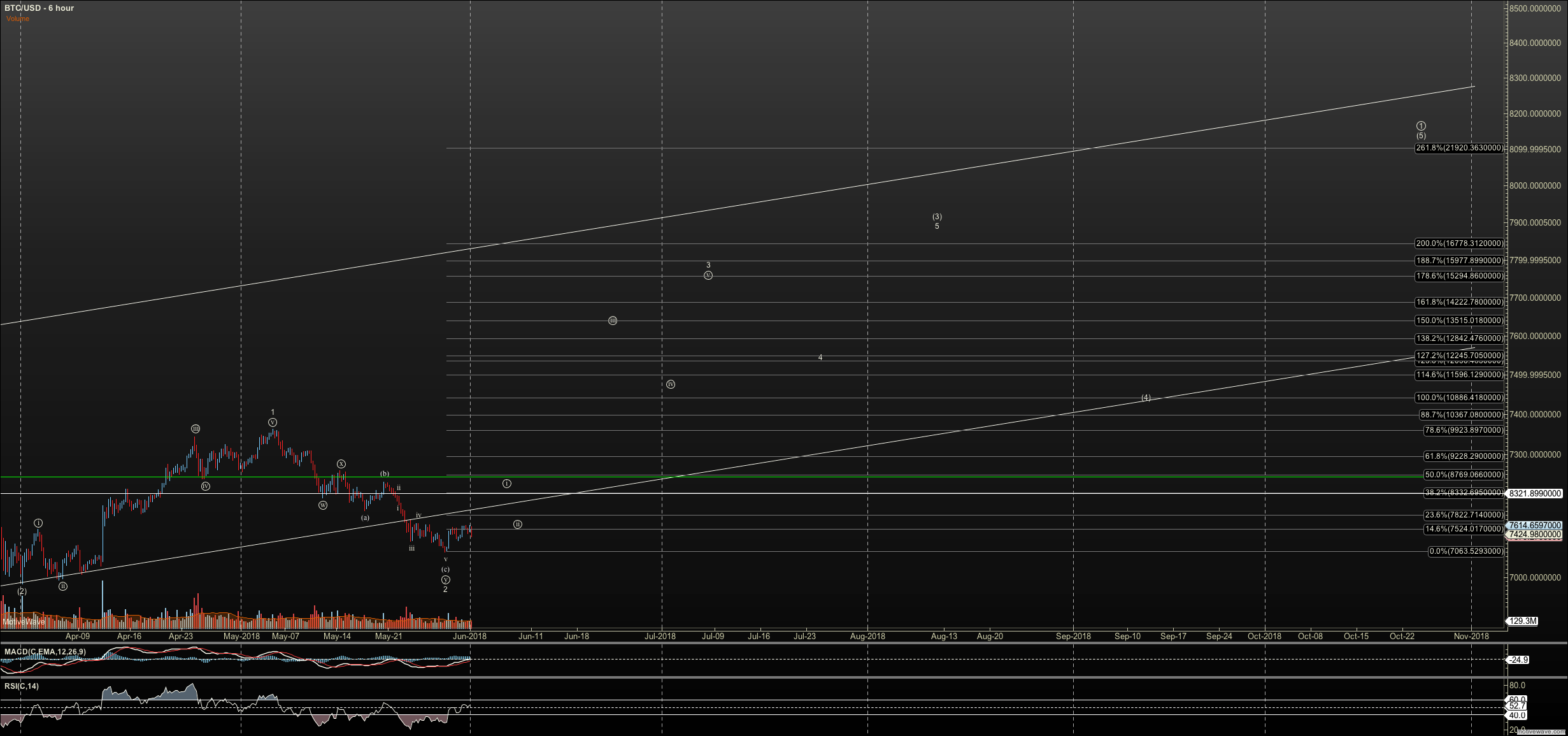
Task: Select the 114.6%(11596.1290000) Fibonacci label
Action: (1459, 375)
